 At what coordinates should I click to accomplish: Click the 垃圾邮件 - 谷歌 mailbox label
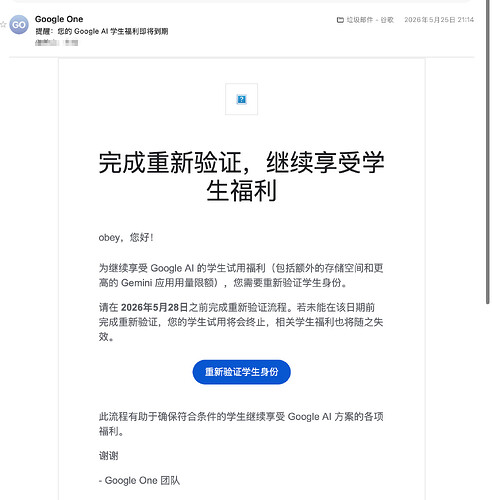click(370, 20)
